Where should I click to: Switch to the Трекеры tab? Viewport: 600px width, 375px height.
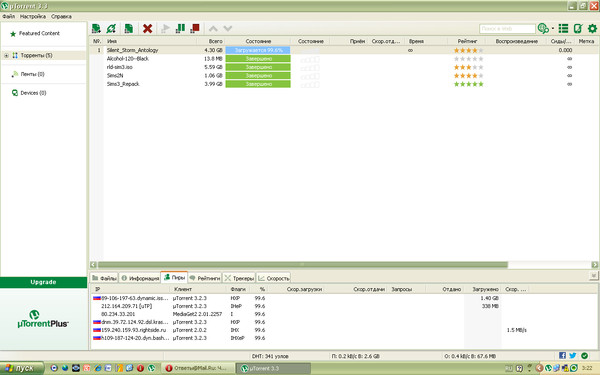(x=239, y=278)
